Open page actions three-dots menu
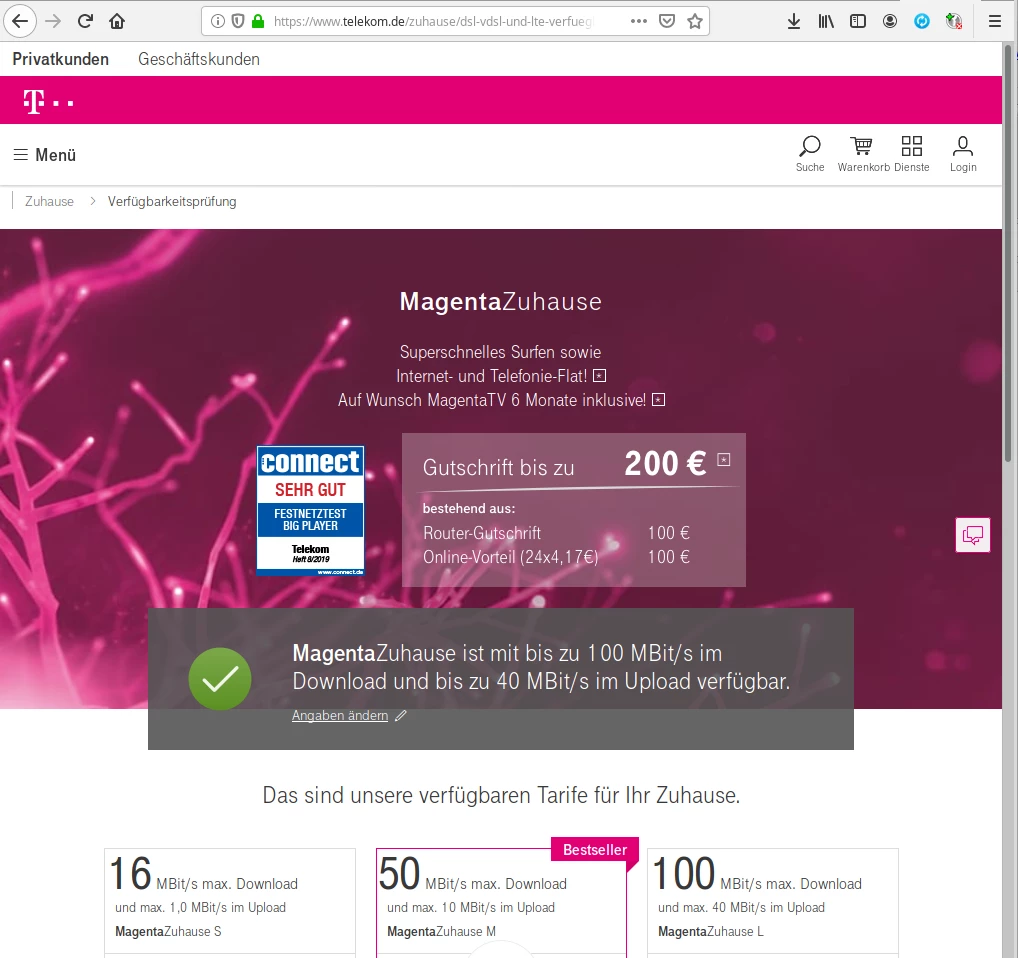This screenshot has height=958, width=1018. pos(639,21)
